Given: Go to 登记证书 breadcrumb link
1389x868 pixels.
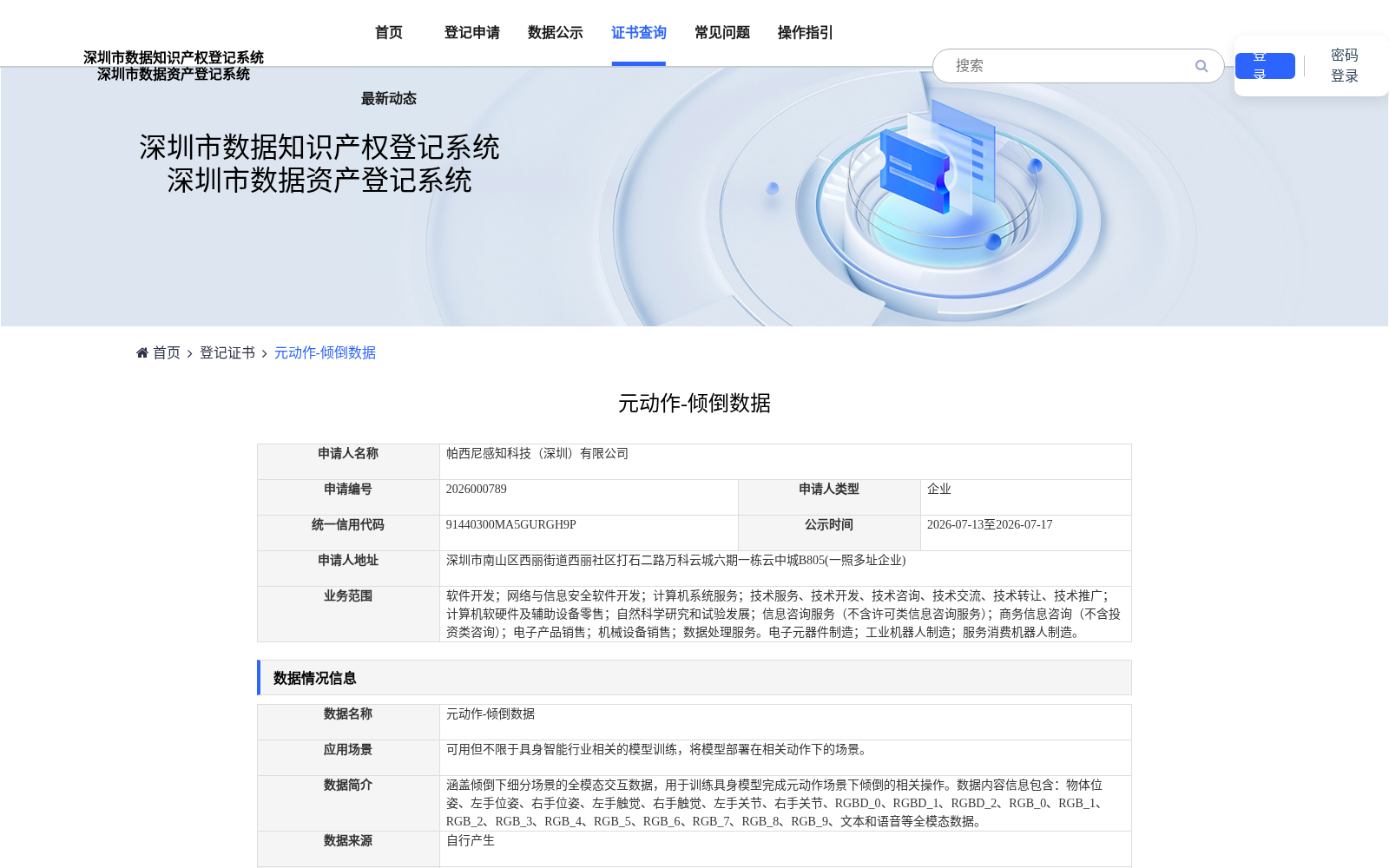Looking at the screenshot, I should coord(227,352).
